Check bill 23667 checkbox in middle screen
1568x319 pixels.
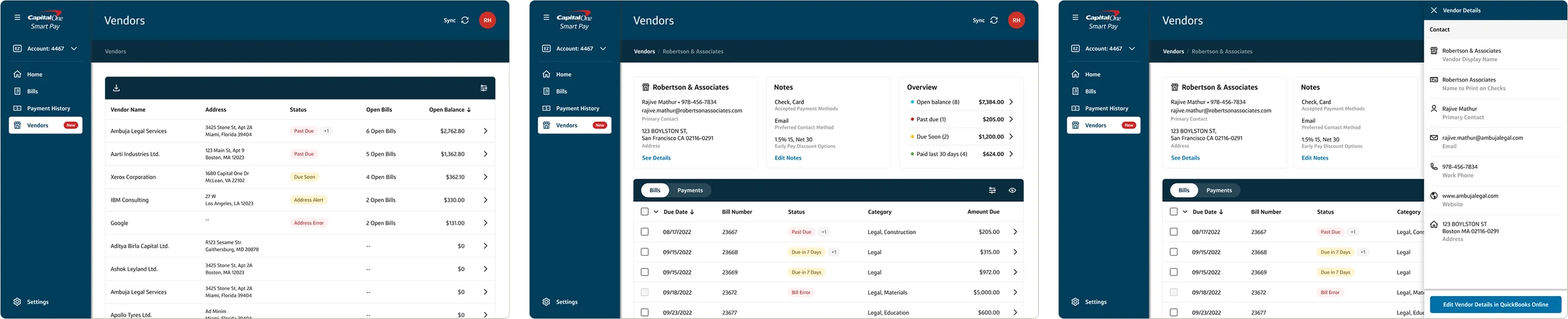tap(645, 232)
